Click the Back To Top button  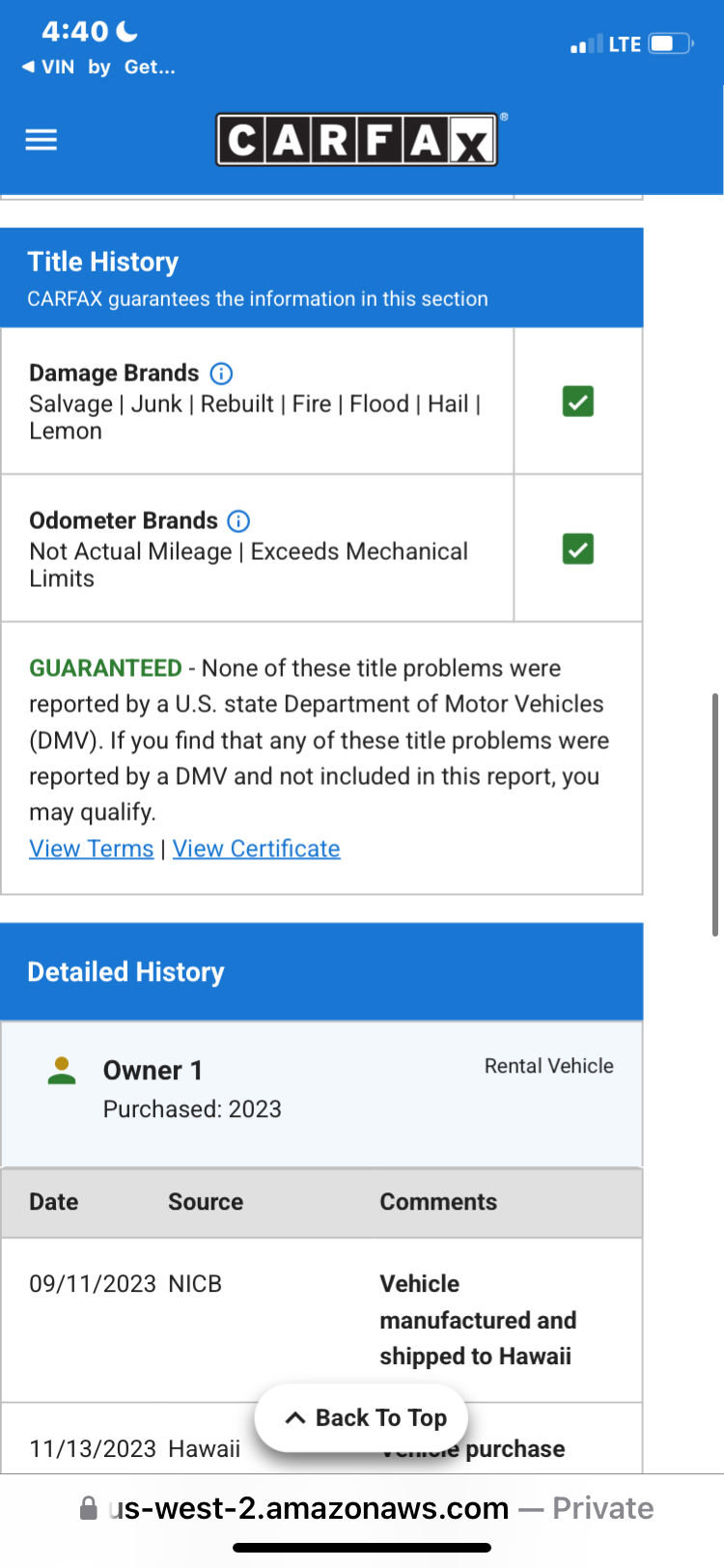362,1417
